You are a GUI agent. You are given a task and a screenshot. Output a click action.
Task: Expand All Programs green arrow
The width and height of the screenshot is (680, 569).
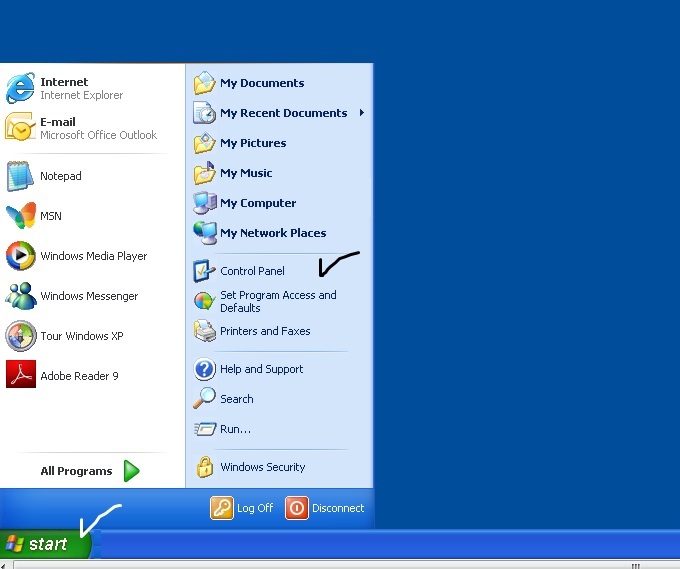tap(131, 471)
